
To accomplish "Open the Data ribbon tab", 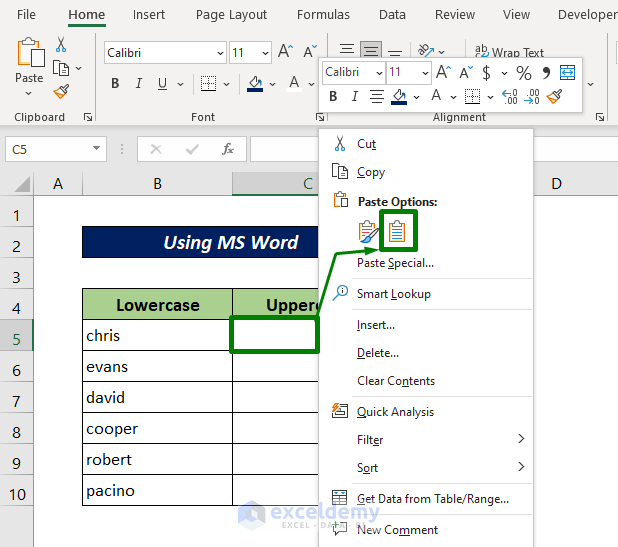I will click(x=392, y=15).
